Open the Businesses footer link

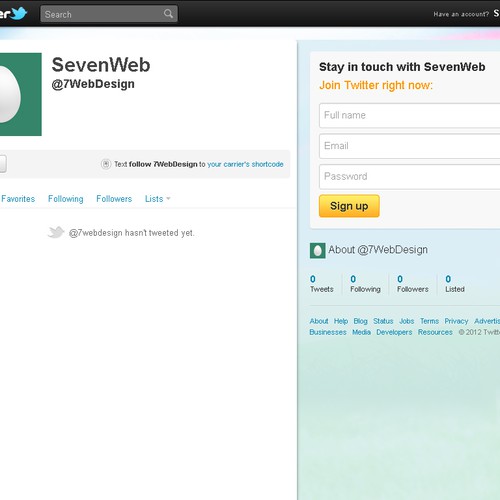(x=328, y=332)
